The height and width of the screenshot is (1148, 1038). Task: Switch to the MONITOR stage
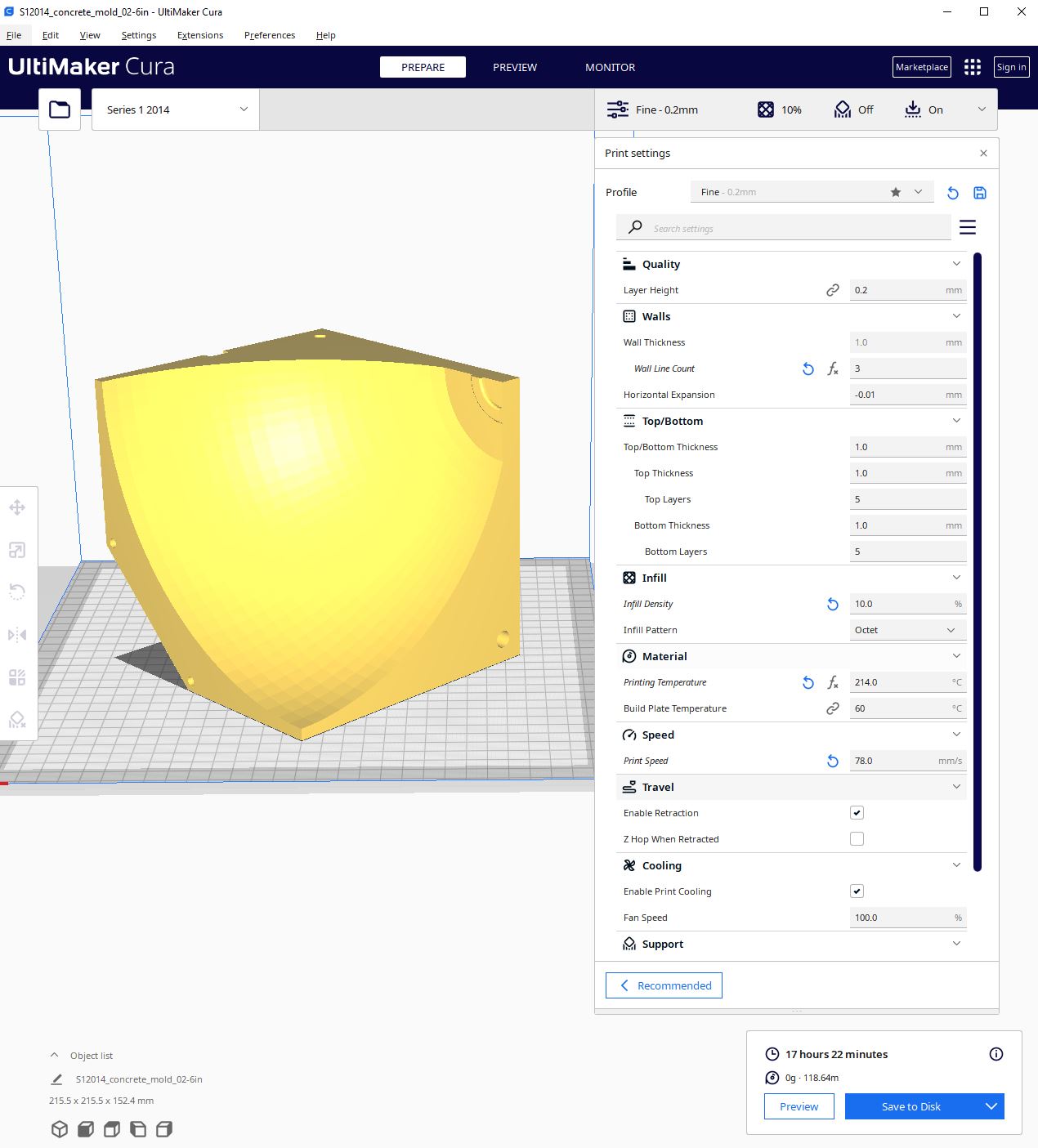610,67
